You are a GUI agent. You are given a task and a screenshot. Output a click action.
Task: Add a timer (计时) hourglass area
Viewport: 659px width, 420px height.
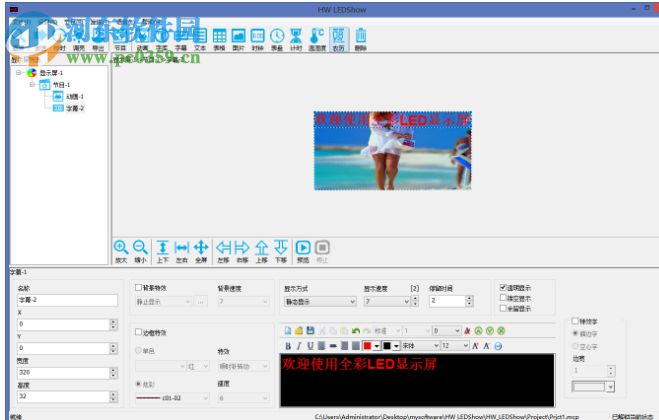pyautogui.click(x=296, y=40)
